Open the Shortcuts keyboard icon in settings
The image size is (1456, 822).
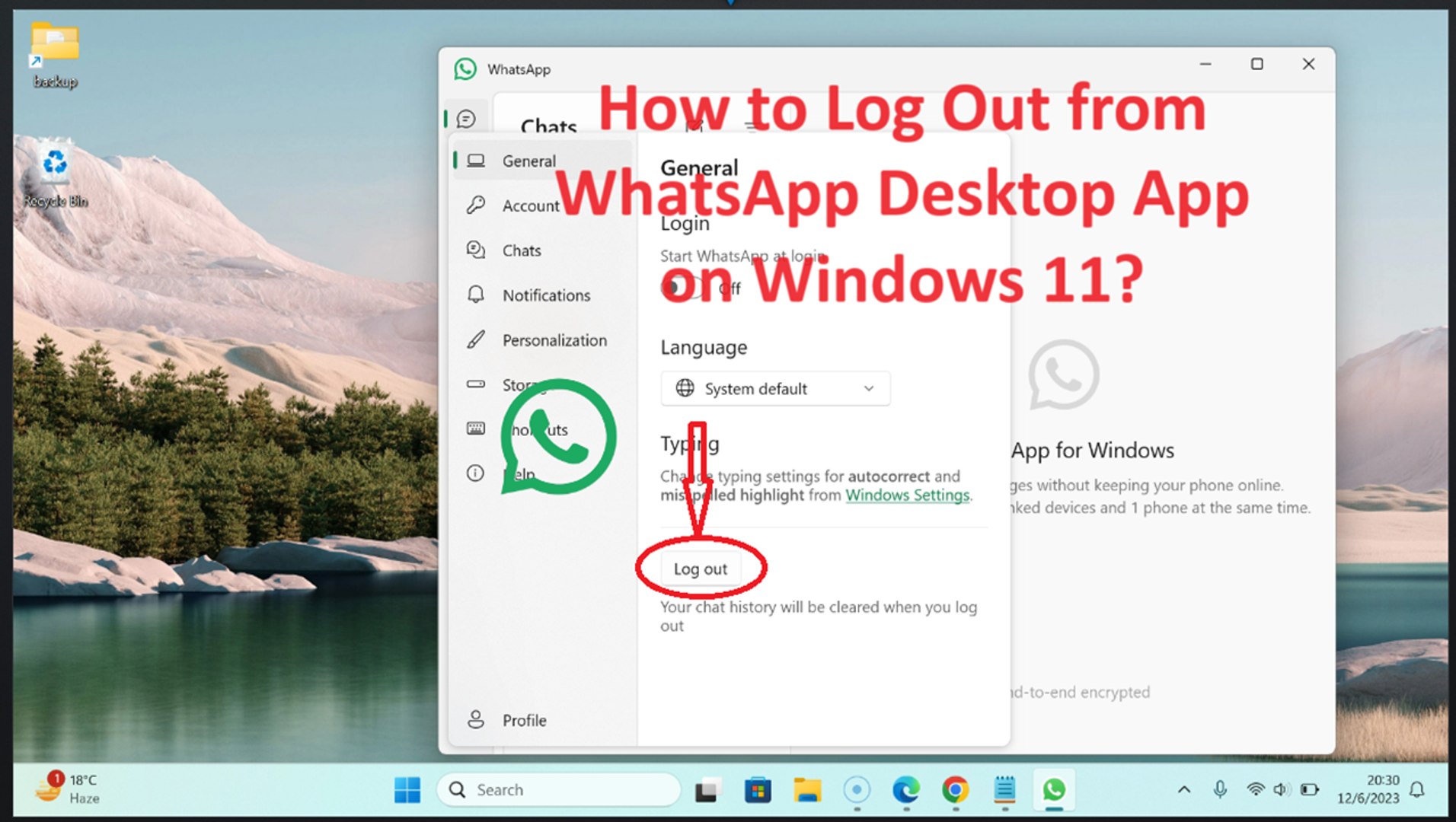(476, 429)
